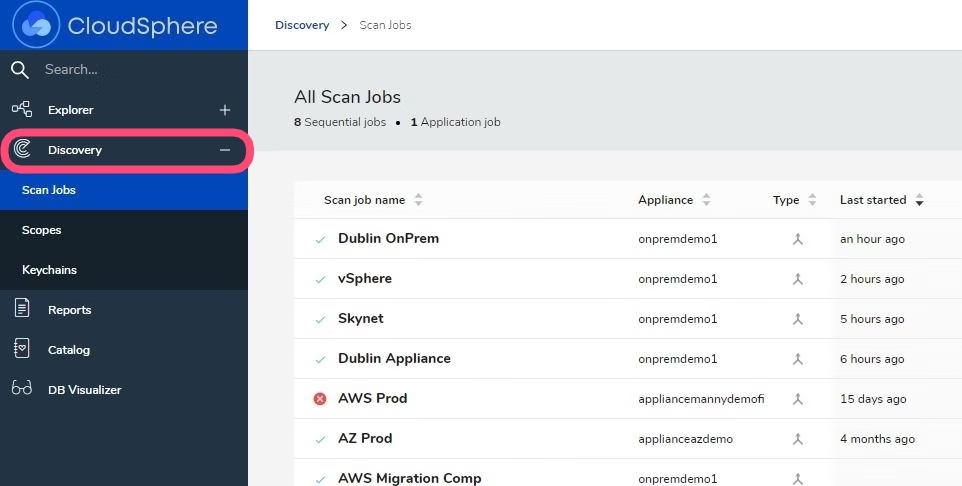Click the type icon in AZ Prod row
Screen dimensions: 962x486
[798, 439]
